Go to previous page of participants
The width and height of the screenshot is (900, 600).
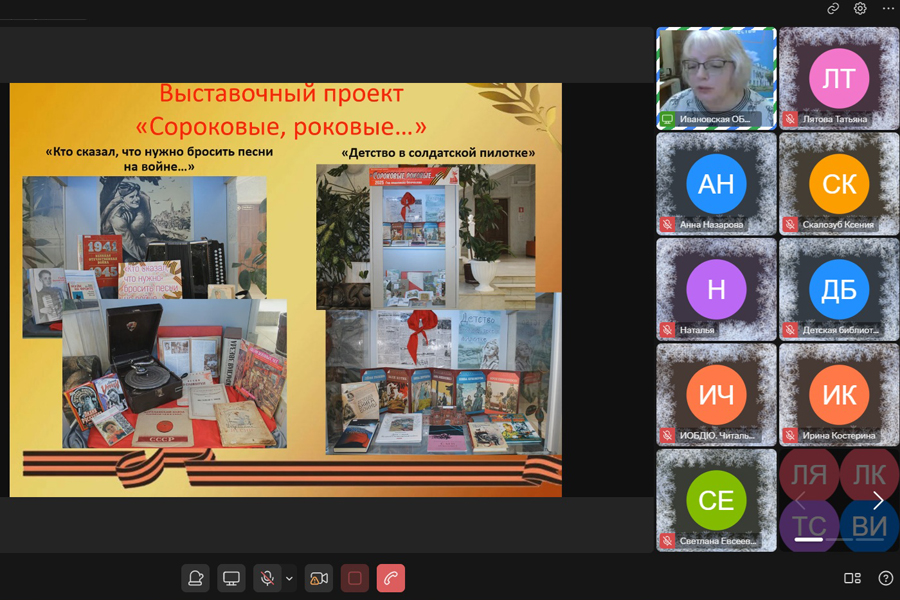tap(798, 500)
